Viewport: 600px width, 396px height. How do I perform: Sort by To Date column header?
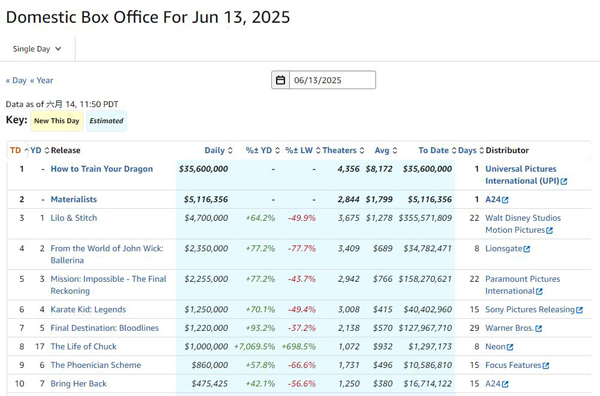[433, 150]
